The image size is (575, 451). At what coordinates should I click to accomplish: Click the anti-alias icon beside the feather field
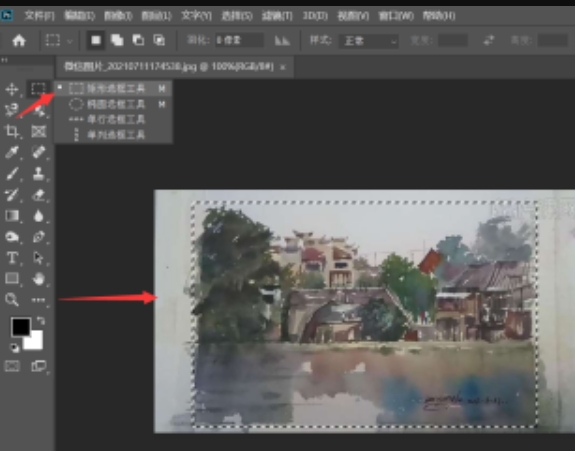[x=282, y=40]
